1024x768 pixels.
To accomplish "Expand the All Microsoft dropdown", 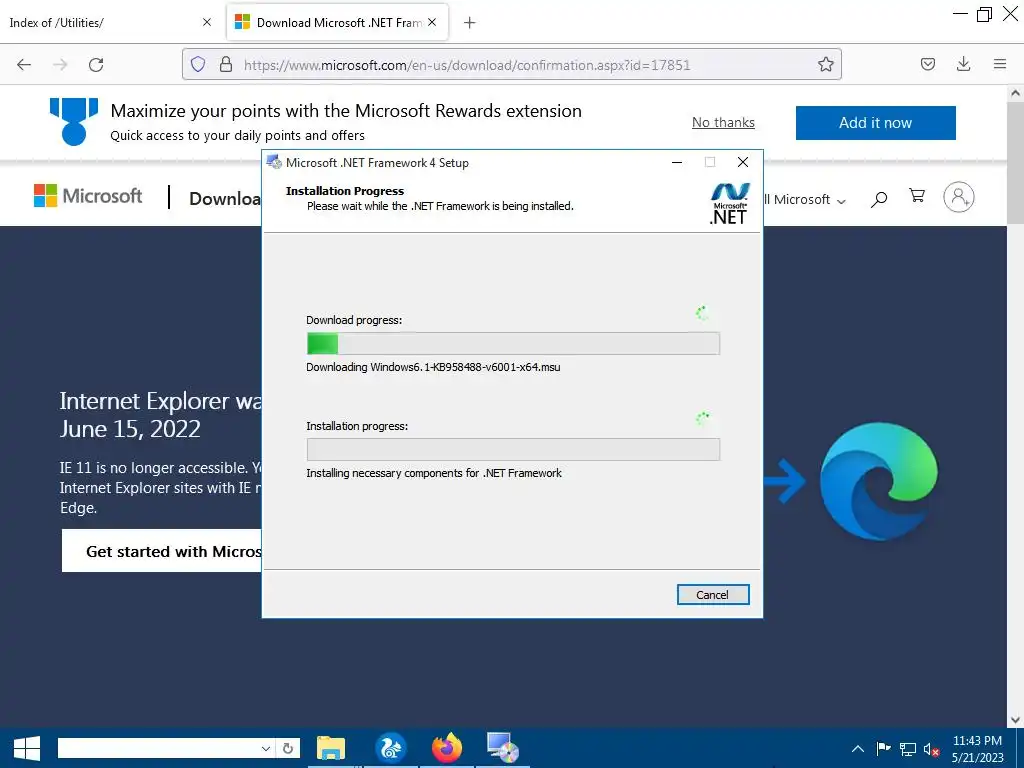I will [805, 200].
